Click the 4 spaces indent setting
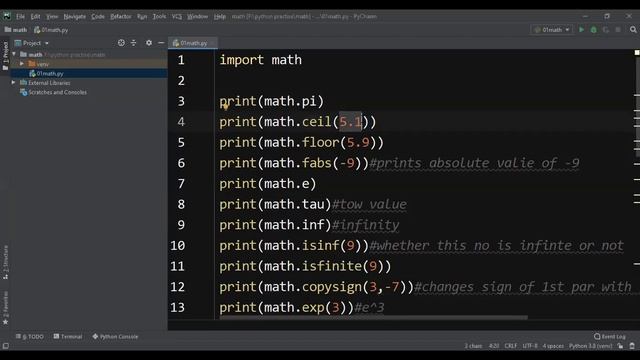Viewport: 640px width, 360px height. [553, 346]
